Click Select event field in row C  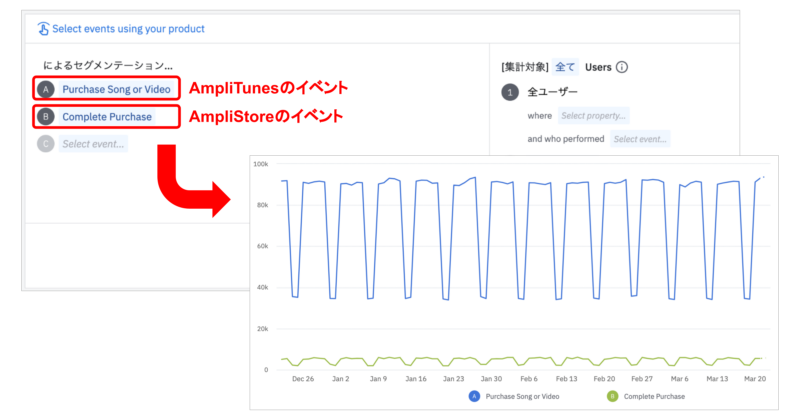[x=94, y=144]
